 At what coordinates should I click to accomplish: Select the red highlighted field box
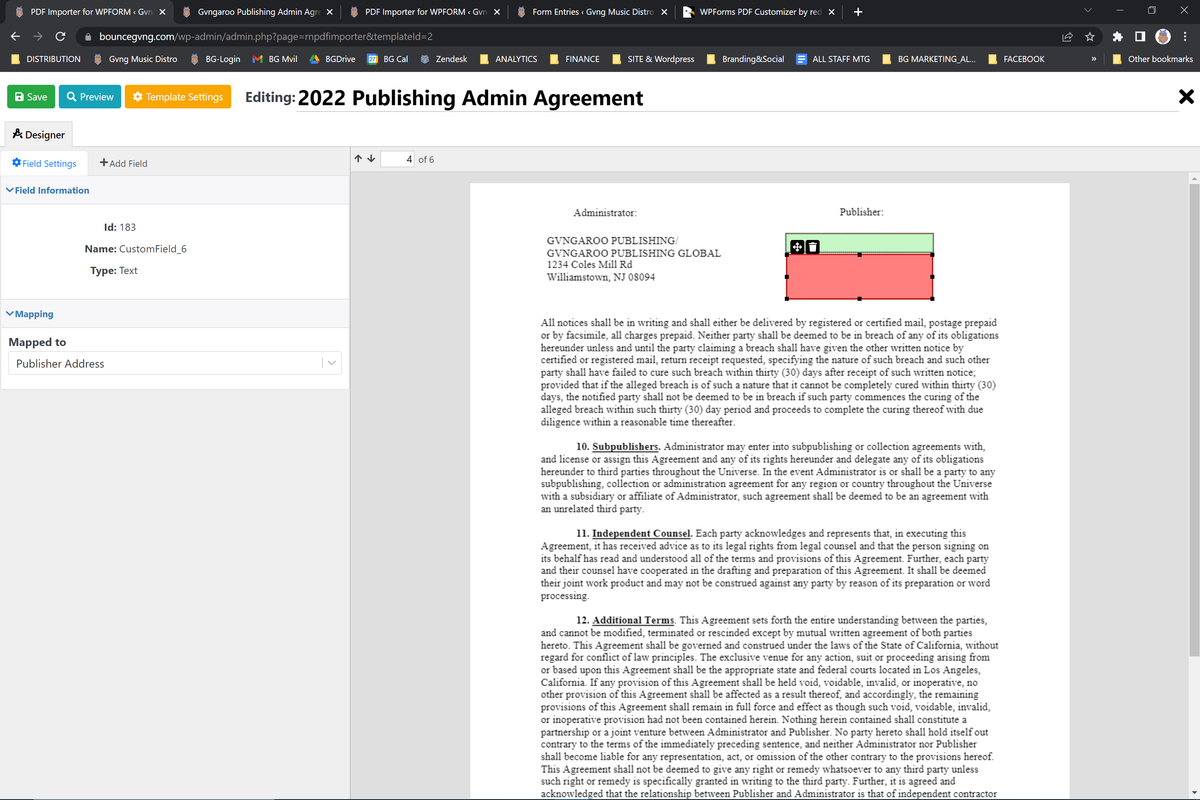point(859,277)
